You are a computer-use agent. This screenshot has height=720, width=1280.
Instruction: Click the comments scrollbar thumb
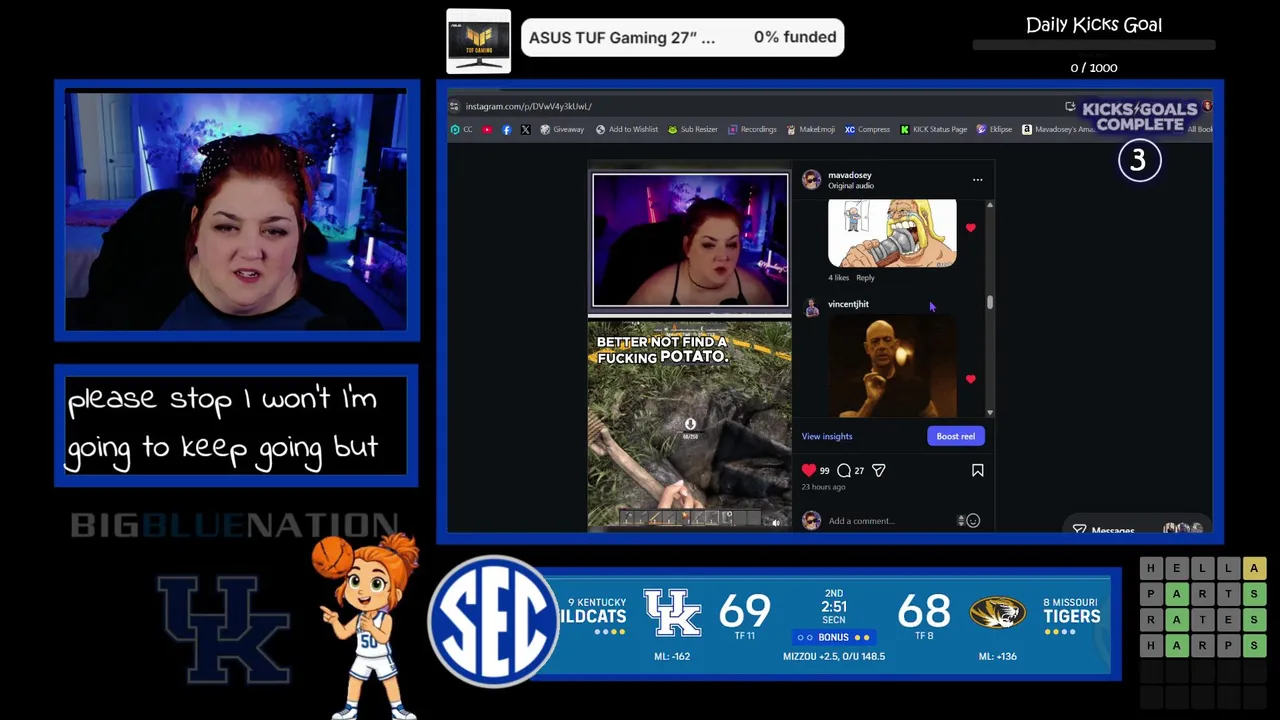click(x=990, y=302)
